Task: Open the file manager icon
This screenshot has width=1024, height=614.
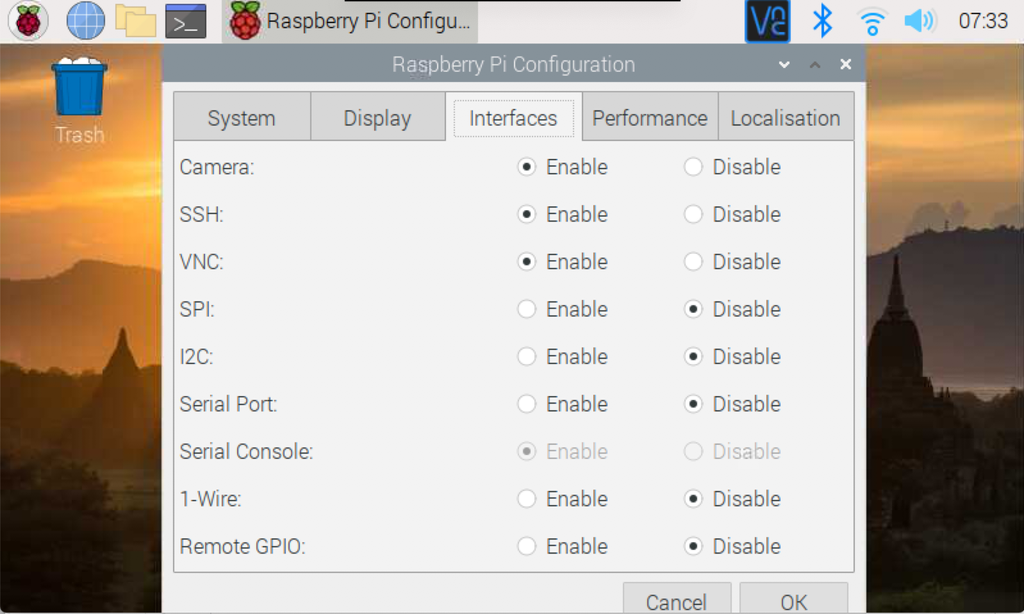Action: (135, 20)
